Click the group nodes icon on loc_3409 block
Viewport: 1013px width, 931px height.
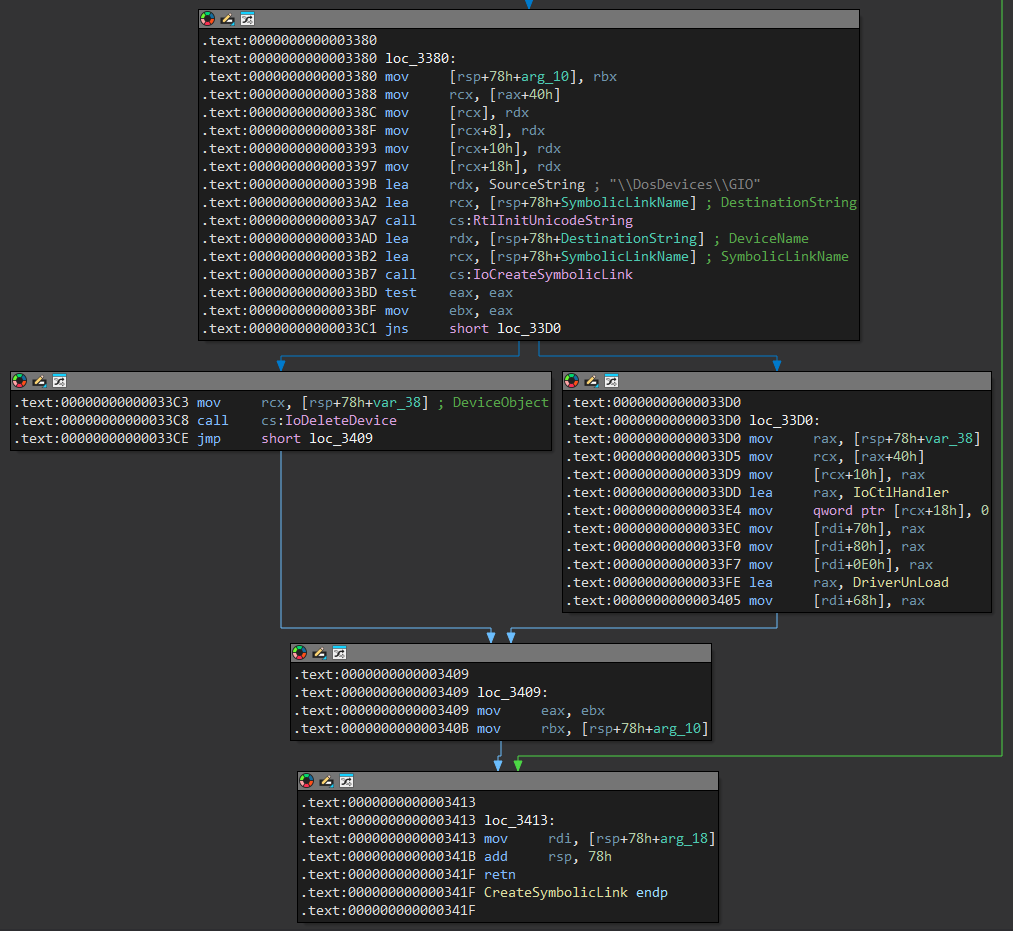point(339,653)
